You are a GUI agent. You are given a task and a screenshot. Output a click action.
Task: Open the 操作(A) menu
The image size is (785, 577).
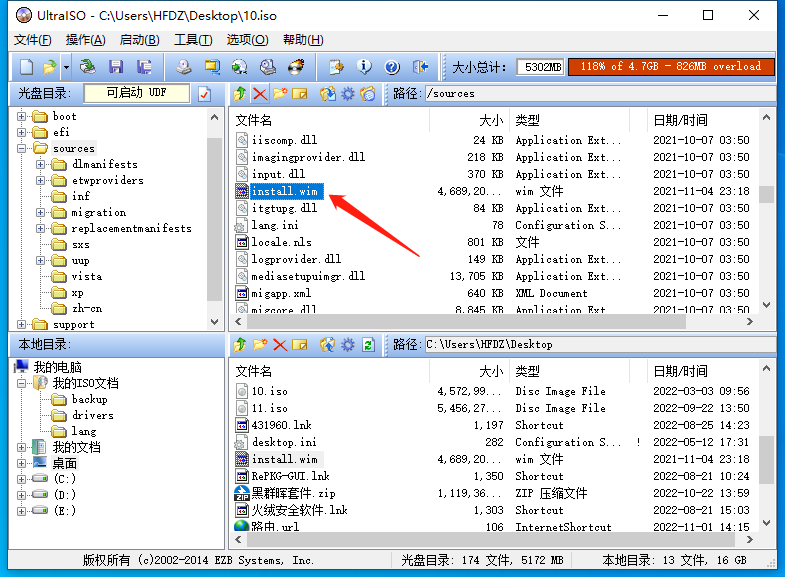(86, 40)
